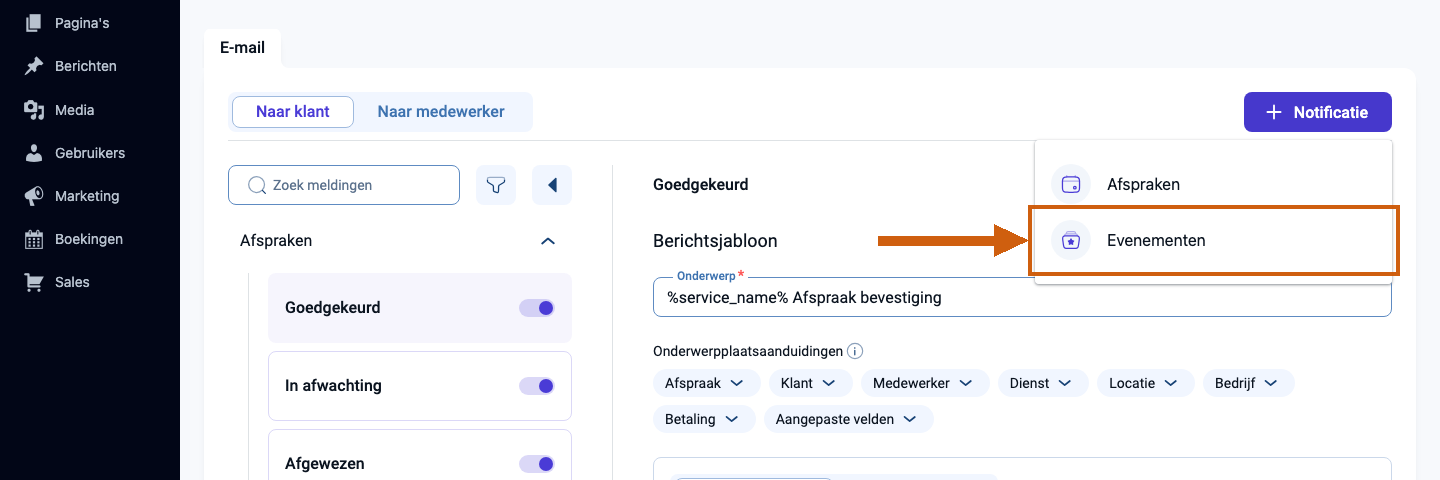Click the Berichten pin icon
This screenshot has width=1440, height=480.
tap(34, 66)
